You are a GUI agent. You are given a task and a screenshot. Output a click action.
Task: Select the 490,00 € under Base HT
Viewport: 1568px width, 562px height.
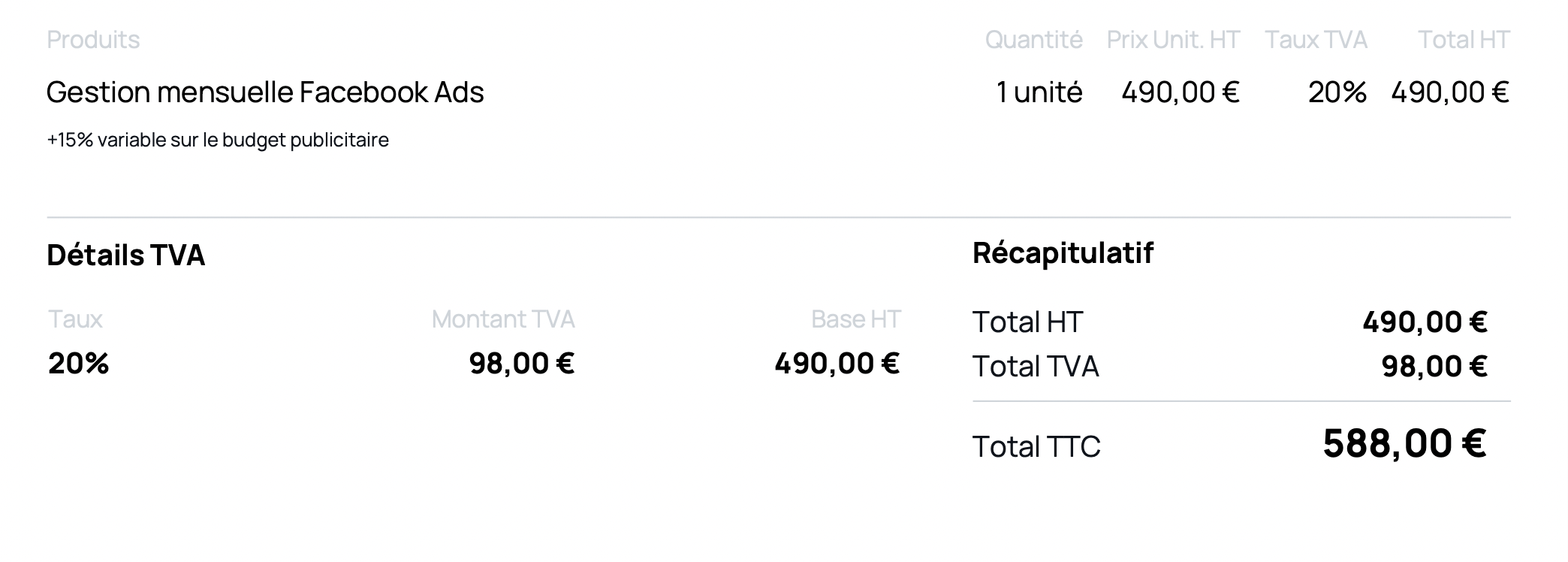[837, 364]
